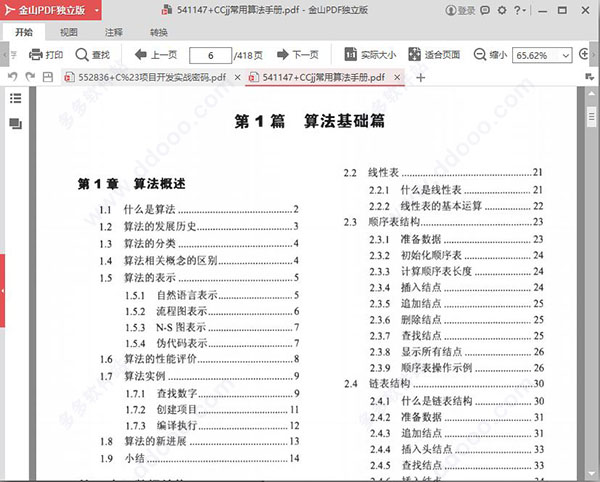This screenshot has width=600, height=482.
Task: Click the contents entry 2.4.1 什么是链表结构
Action: click(457, 401)
